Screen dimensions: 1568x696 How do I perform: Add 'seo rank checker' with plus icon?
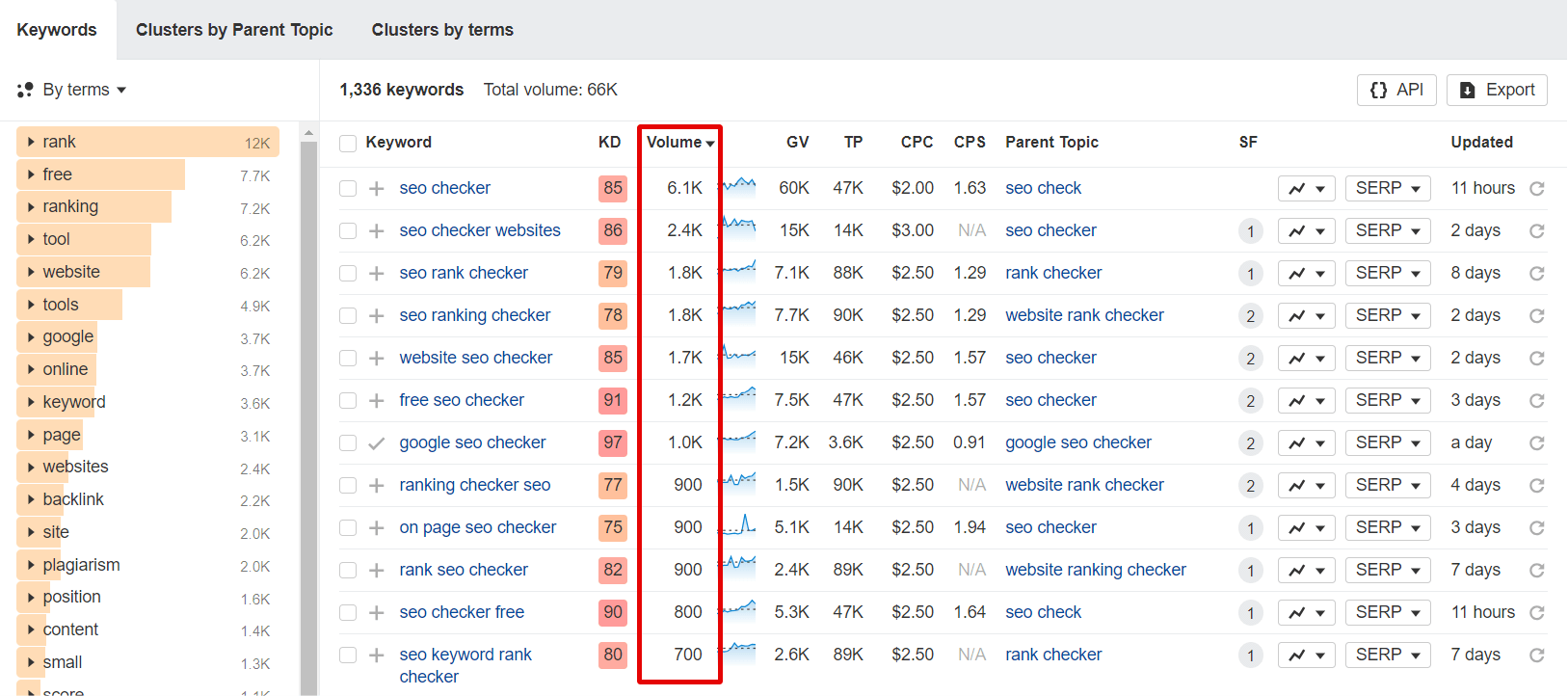[377, 274]
